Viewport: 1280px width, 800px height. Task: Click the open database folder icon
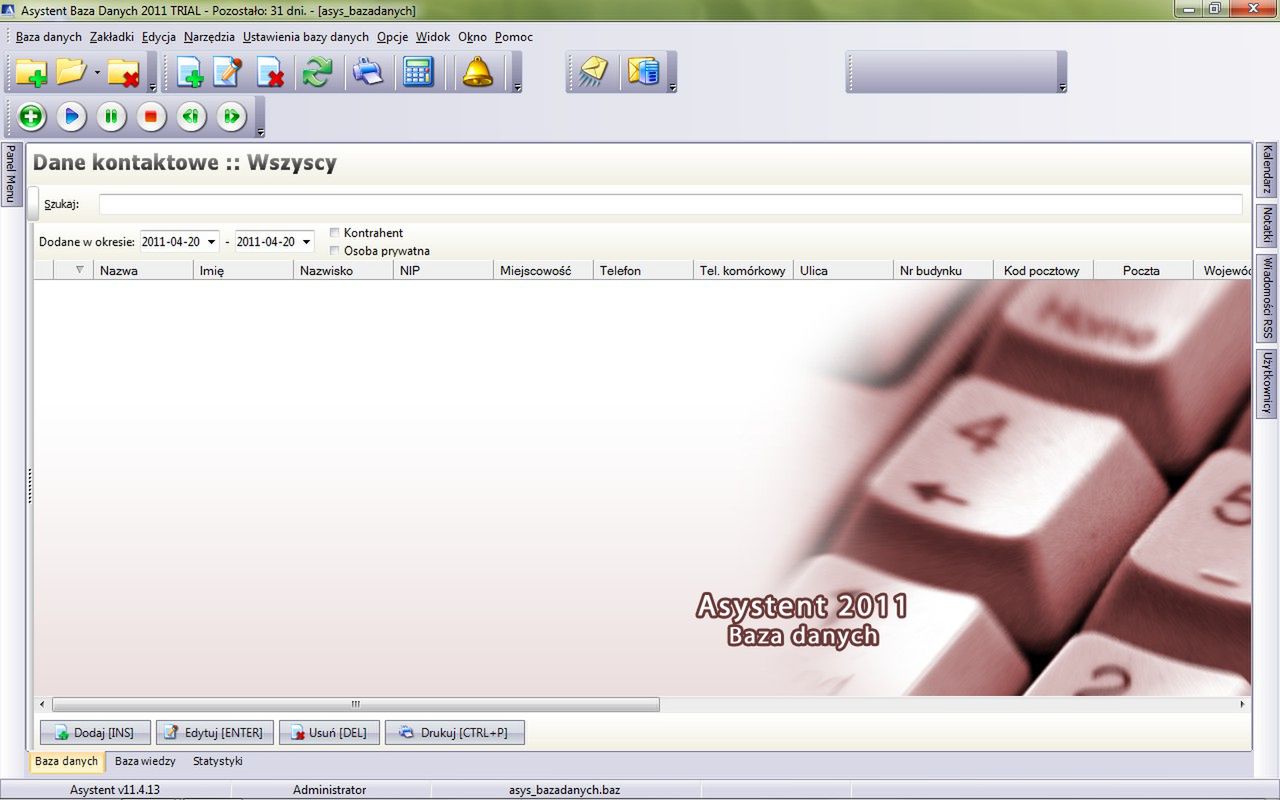click(x=72, y=72)
